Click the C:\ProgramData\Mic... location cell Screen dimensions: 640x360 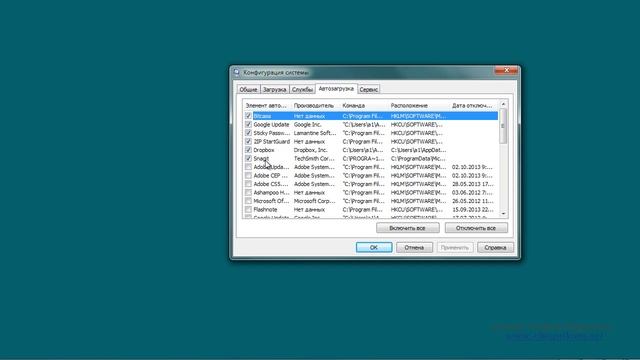point(418,158)
